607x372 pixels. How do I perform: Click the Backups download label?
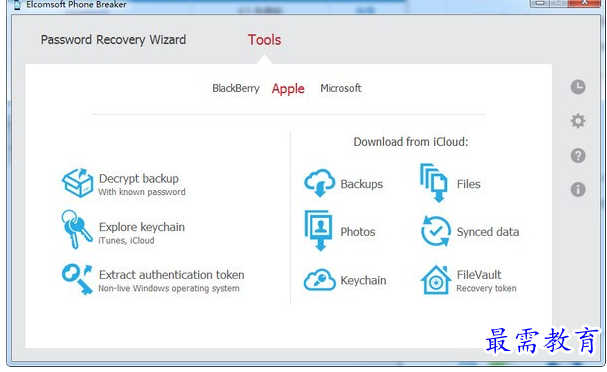[362, 184]
